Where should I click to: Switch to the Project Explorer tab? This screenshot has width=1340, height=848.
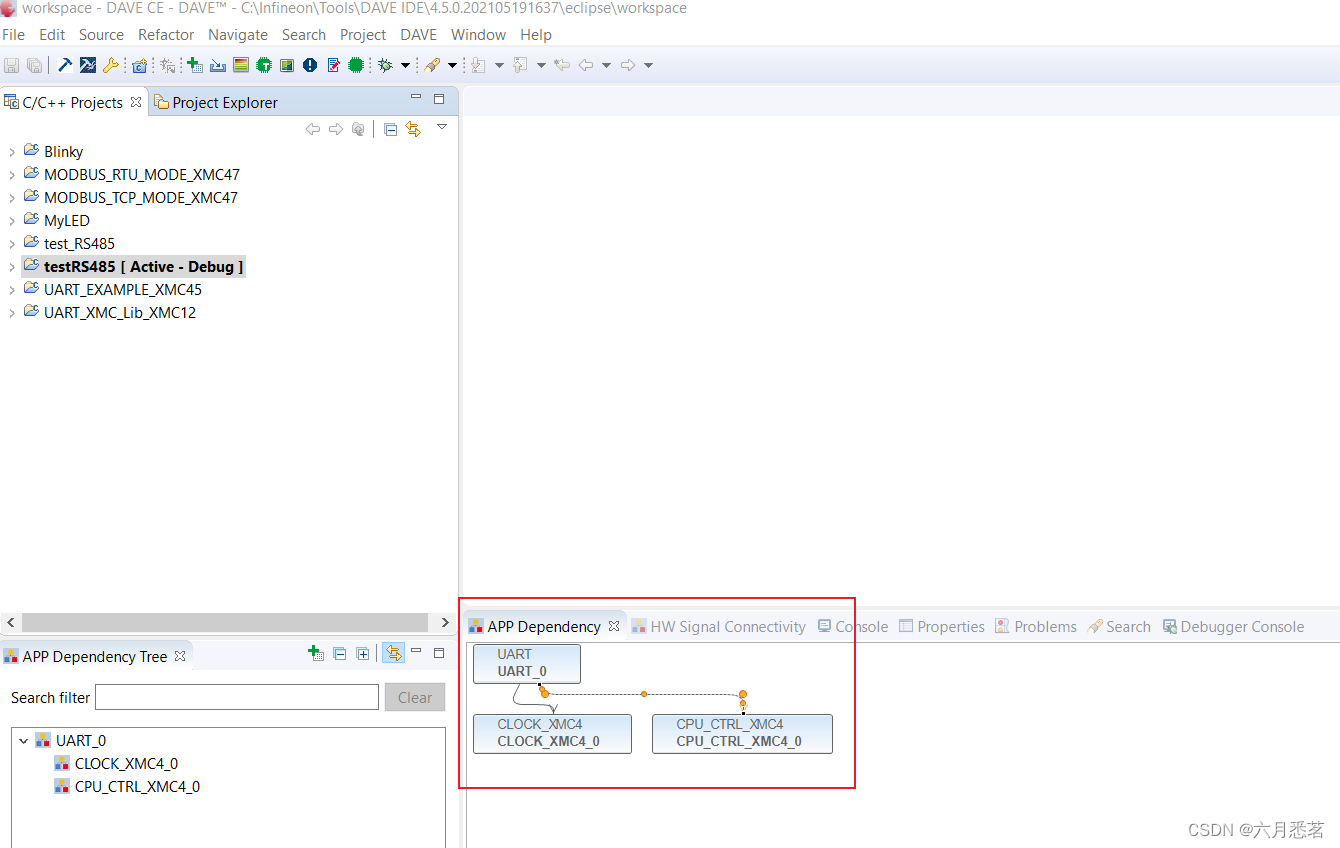pos(216,102)
